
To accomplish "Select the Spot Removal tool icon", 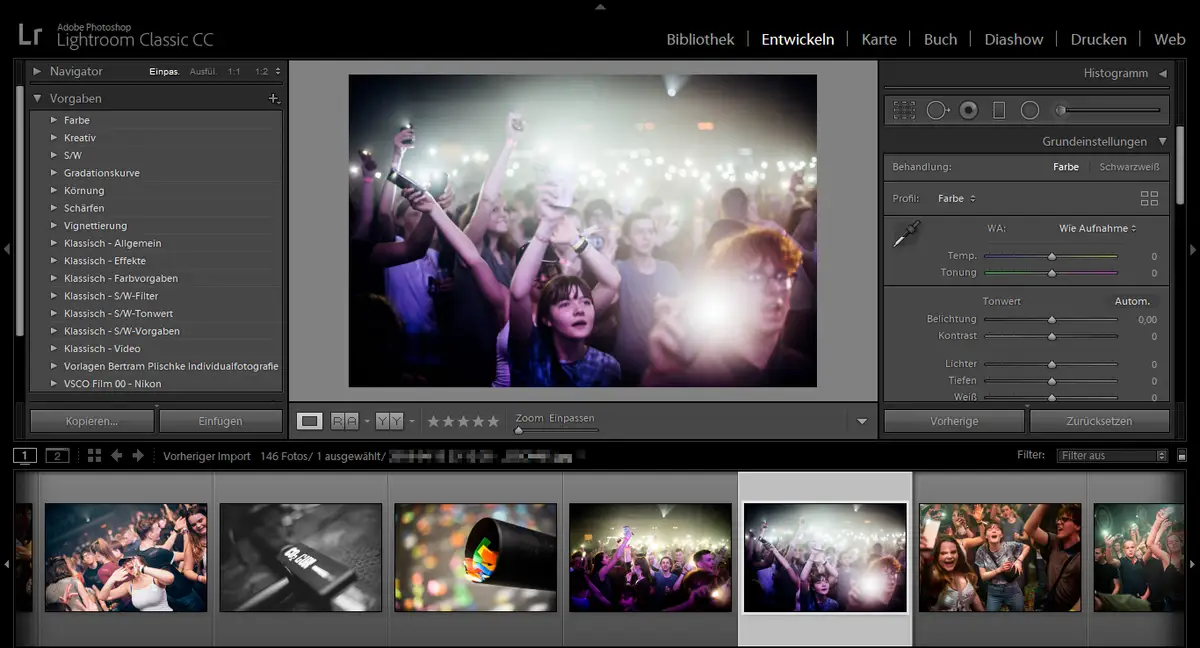I will click(937, 110).
